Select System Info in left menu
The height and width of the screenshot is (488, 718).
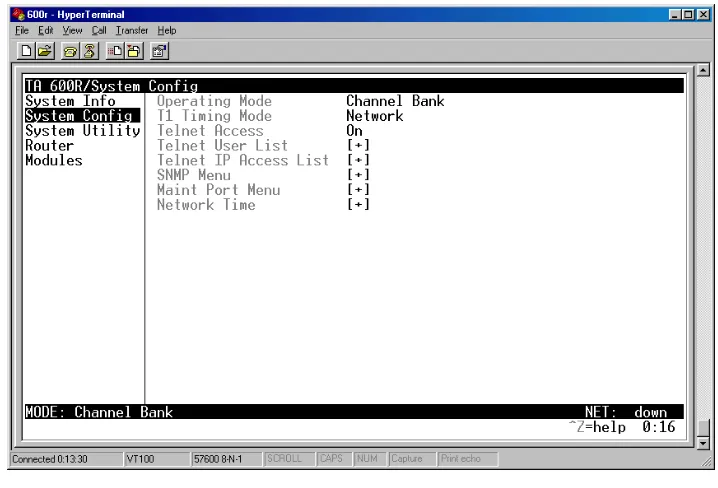coord(70,101)
